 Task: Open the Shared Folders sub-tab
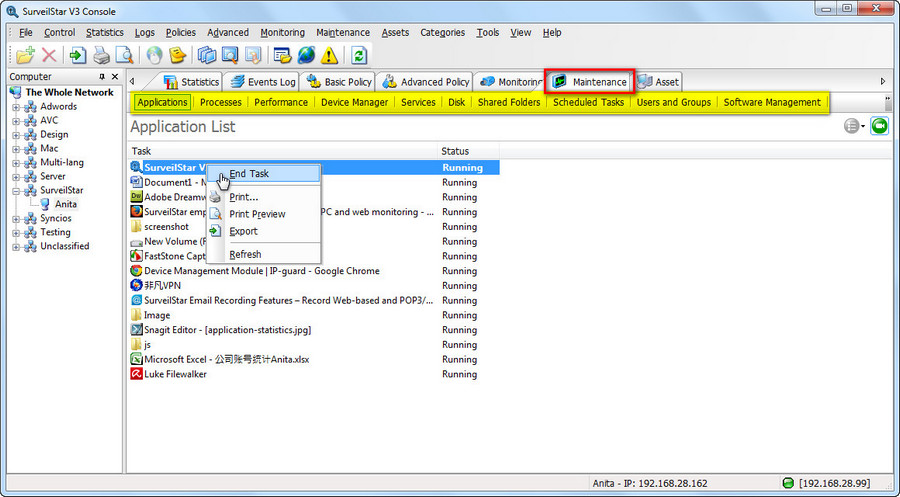click(509, 102)
